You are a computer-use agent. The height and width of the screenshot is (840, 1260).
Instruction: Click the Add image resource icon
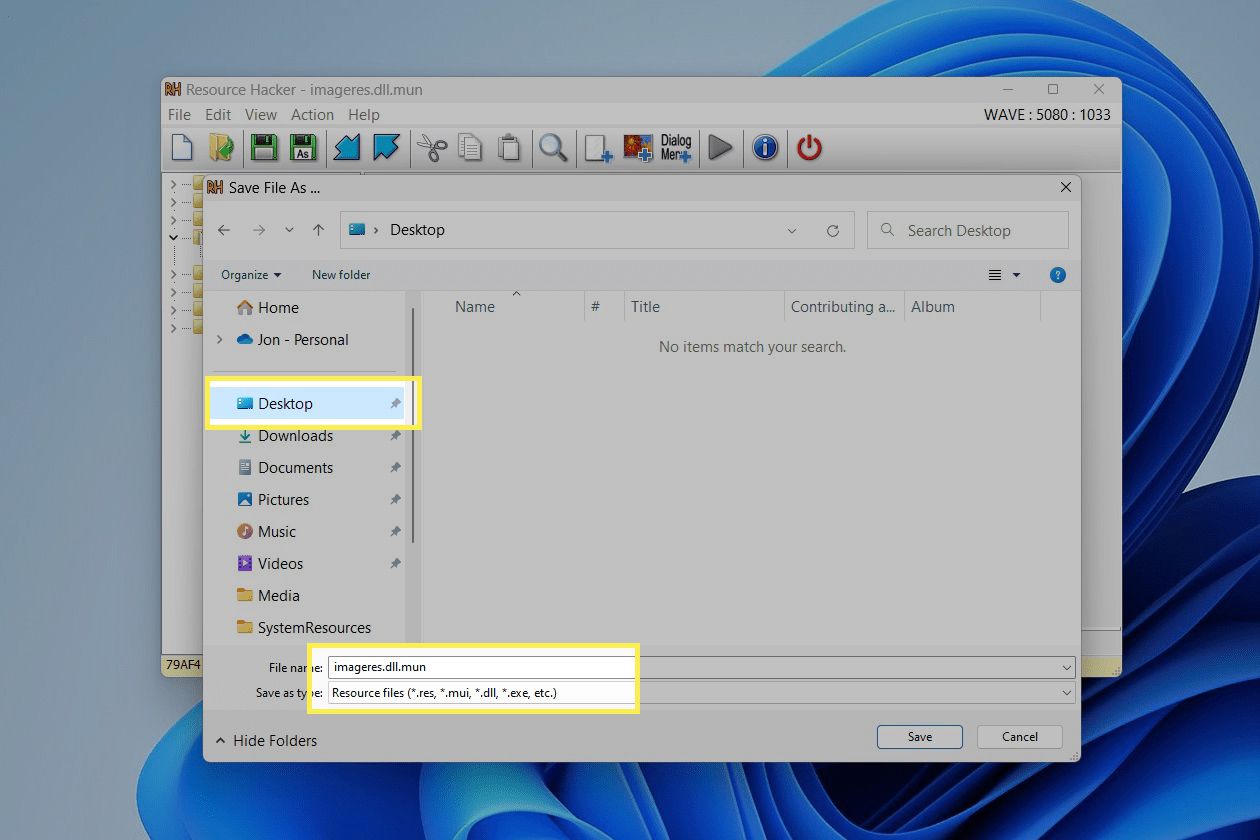(x=638, y=148)
